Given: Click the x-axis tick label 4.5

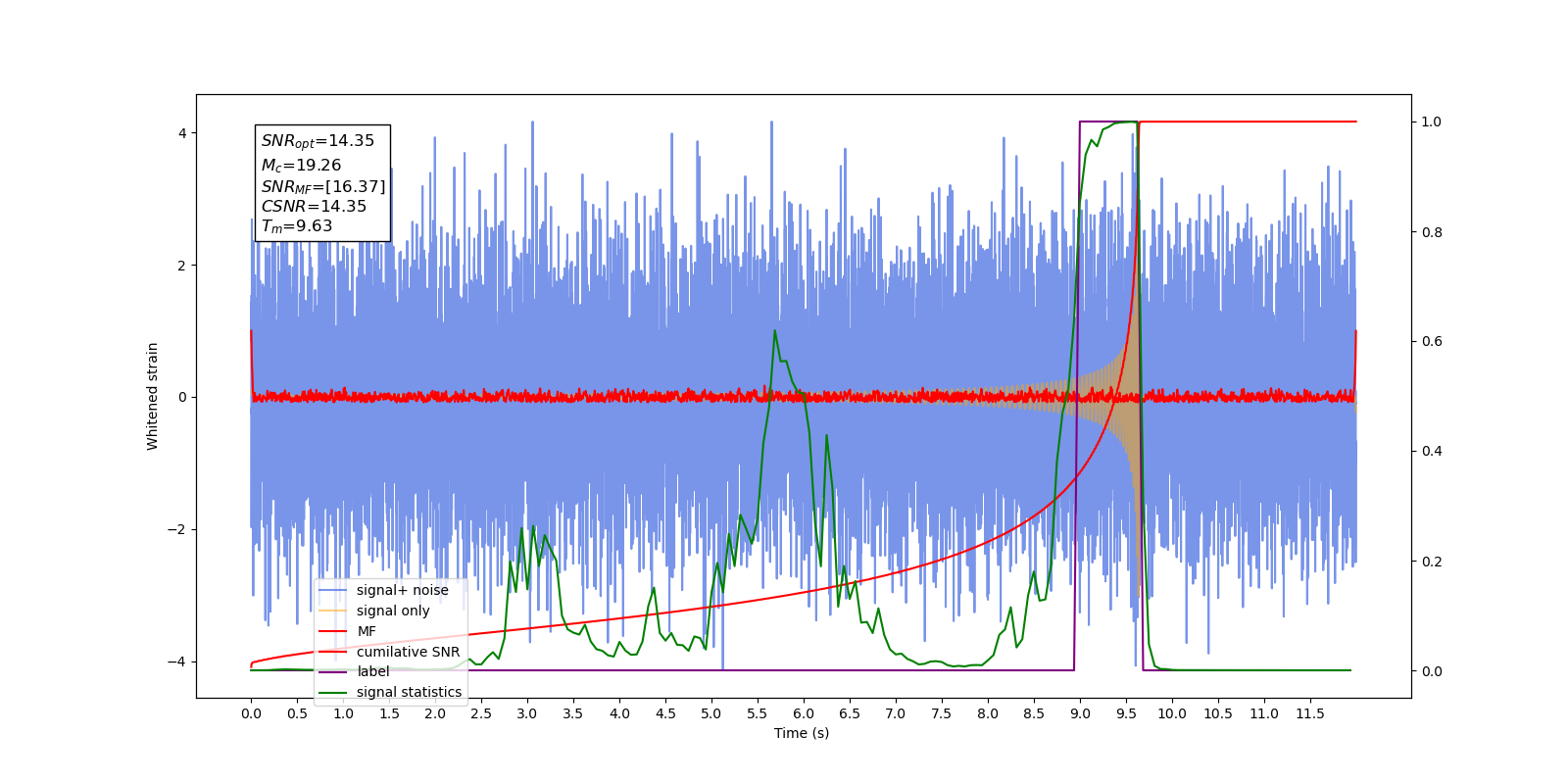Looking at the screenshot, I should tap(665, 713).
